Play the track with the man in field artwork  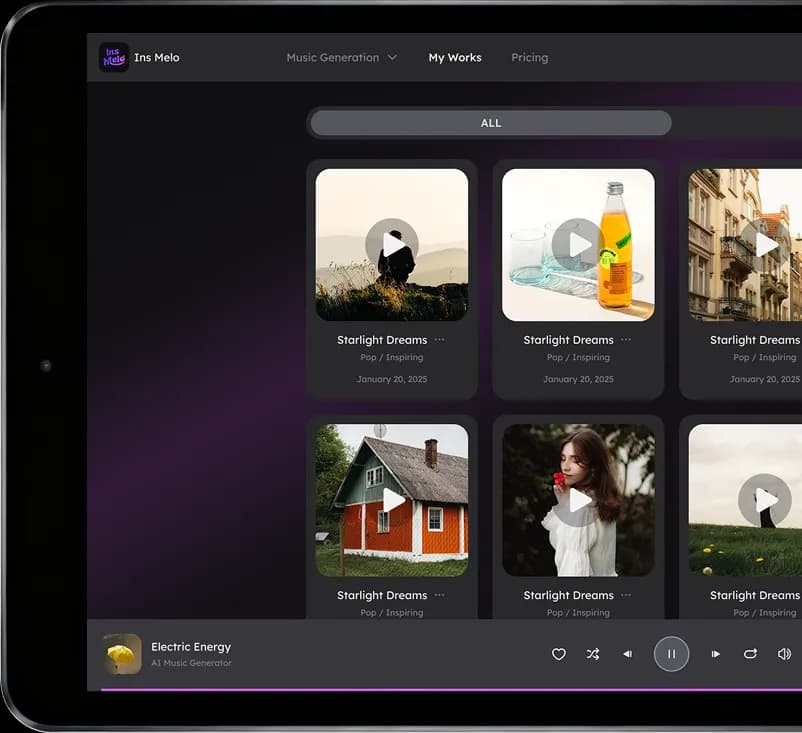coord(392,245)
